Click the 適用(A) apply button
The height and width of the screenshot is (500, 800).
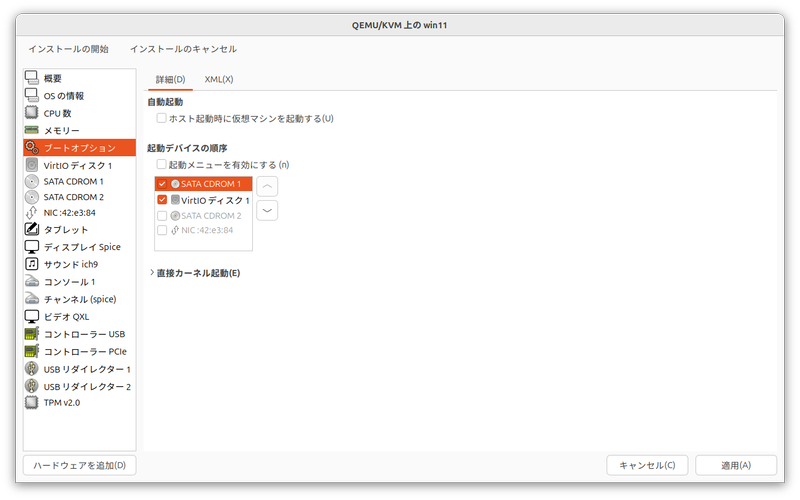pyautogui.click(x=736, y=465)
